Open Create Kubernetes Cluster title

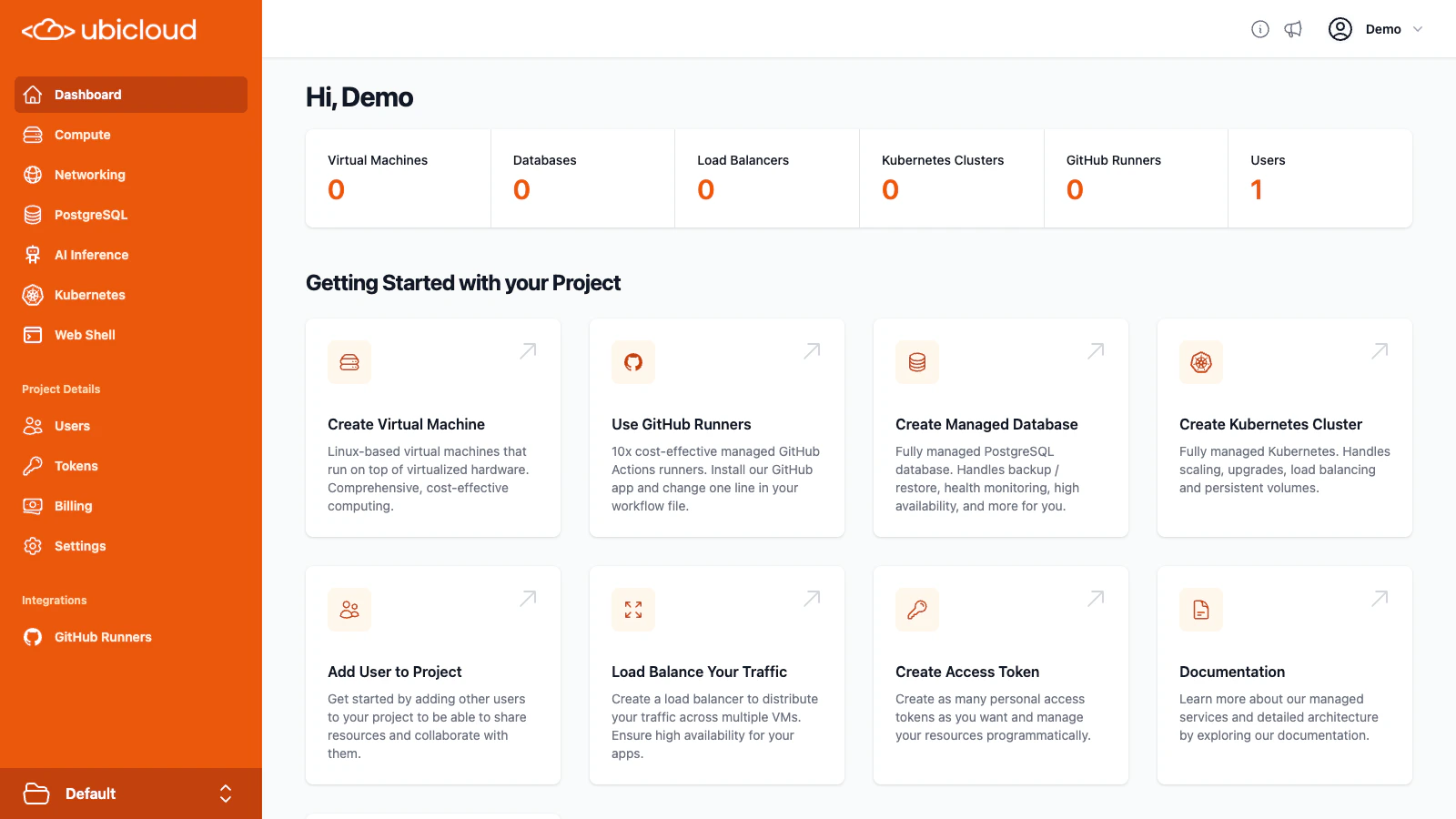(1270, 424)
